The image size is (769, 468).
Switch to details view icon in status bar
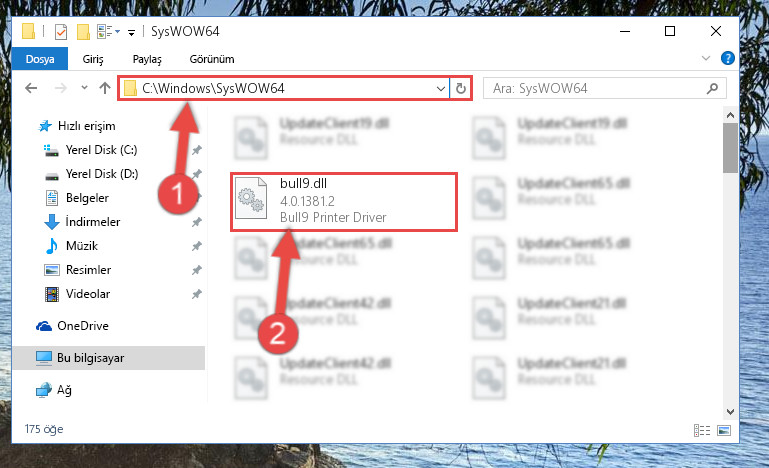tap(702, 430)
